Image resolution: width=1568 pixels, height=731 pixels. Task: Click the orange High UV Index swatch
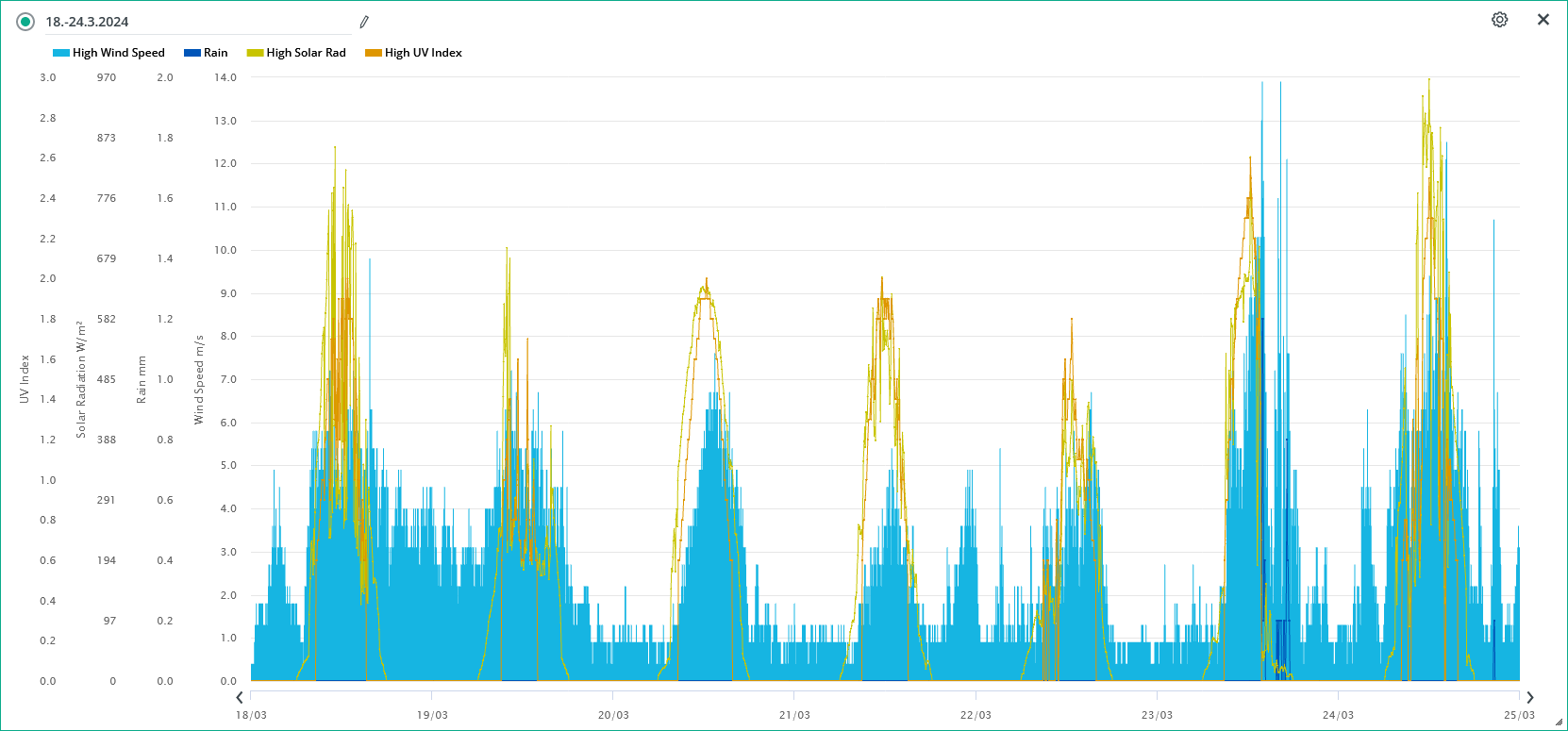tap(374, 53)
